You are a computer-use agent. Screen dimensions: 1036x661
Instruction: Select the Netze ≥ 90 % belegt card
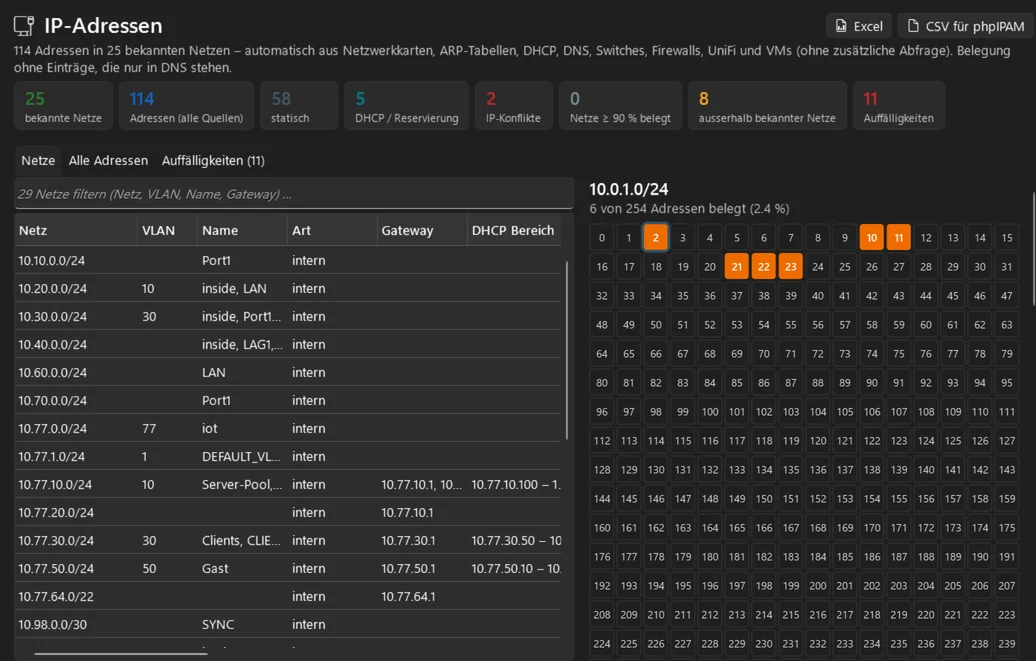click(620, 106)
